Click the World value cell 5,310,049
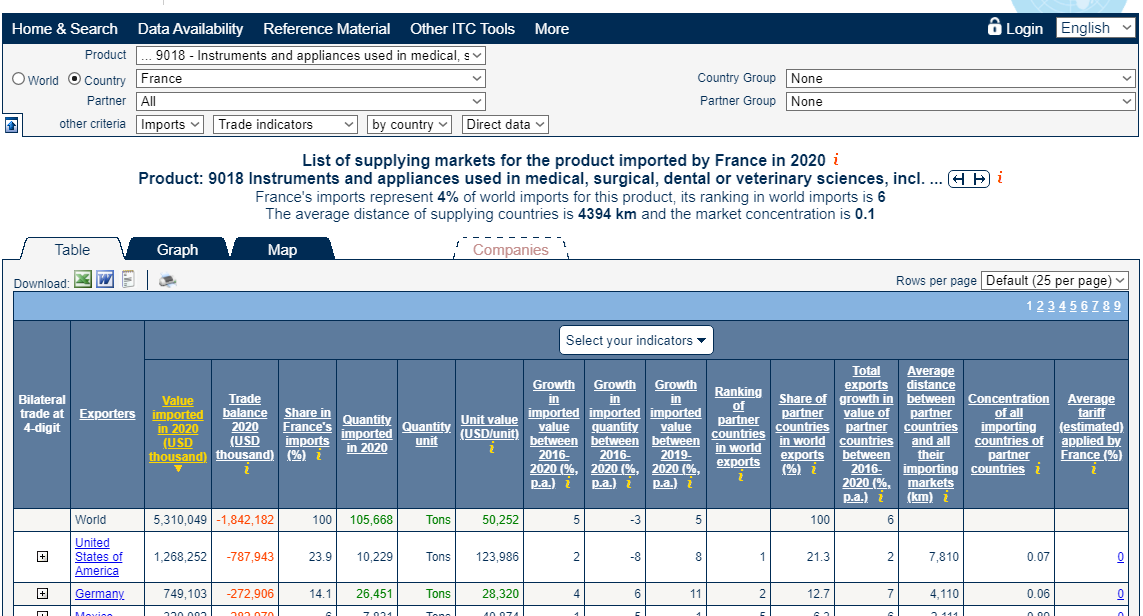This screenshot has height=616, width=1143. click(180, 520)
